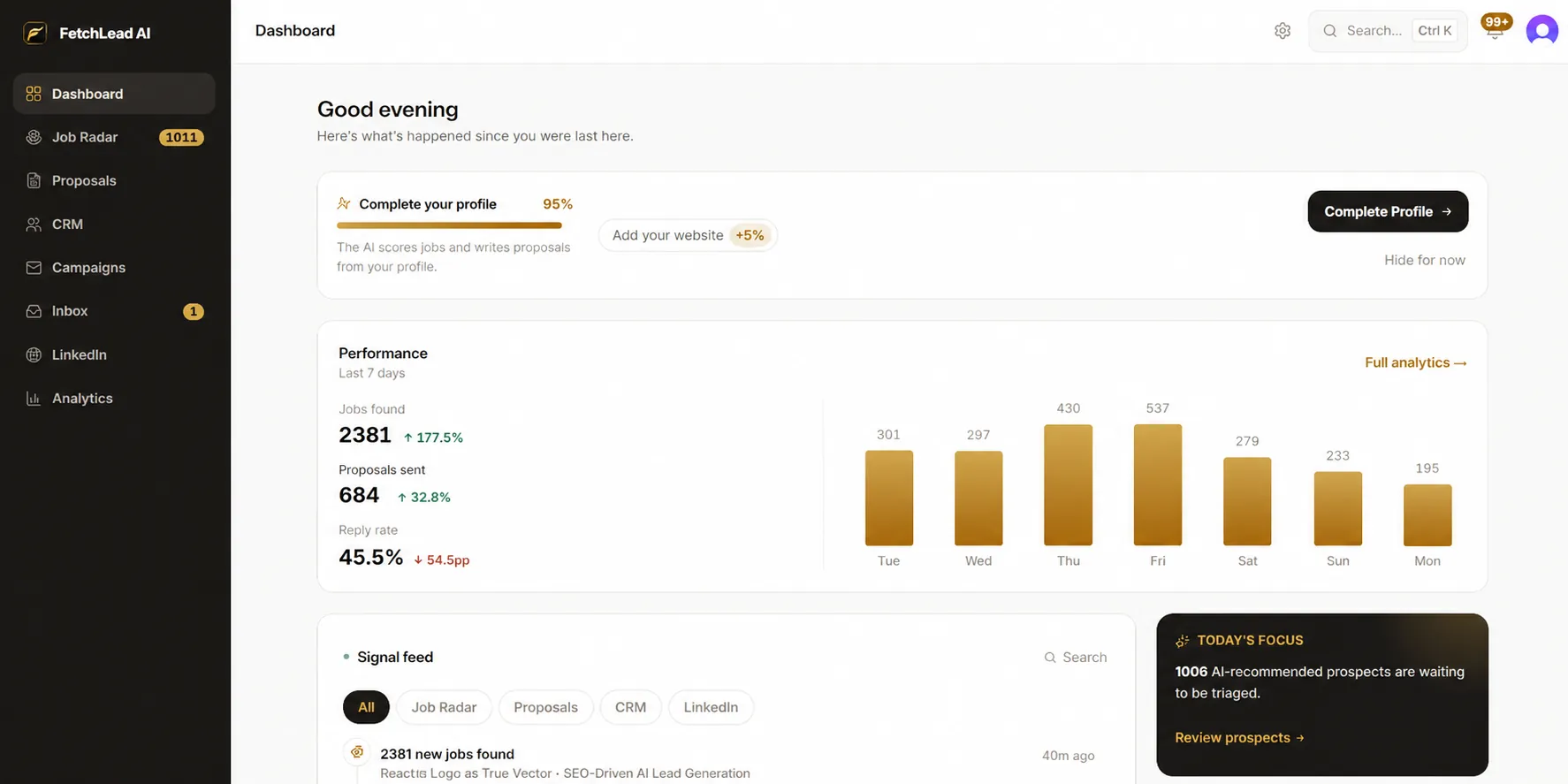The image size is (1568, 784).
Task: Open settings via the gear icon
Action: (x=1283, y=31)
